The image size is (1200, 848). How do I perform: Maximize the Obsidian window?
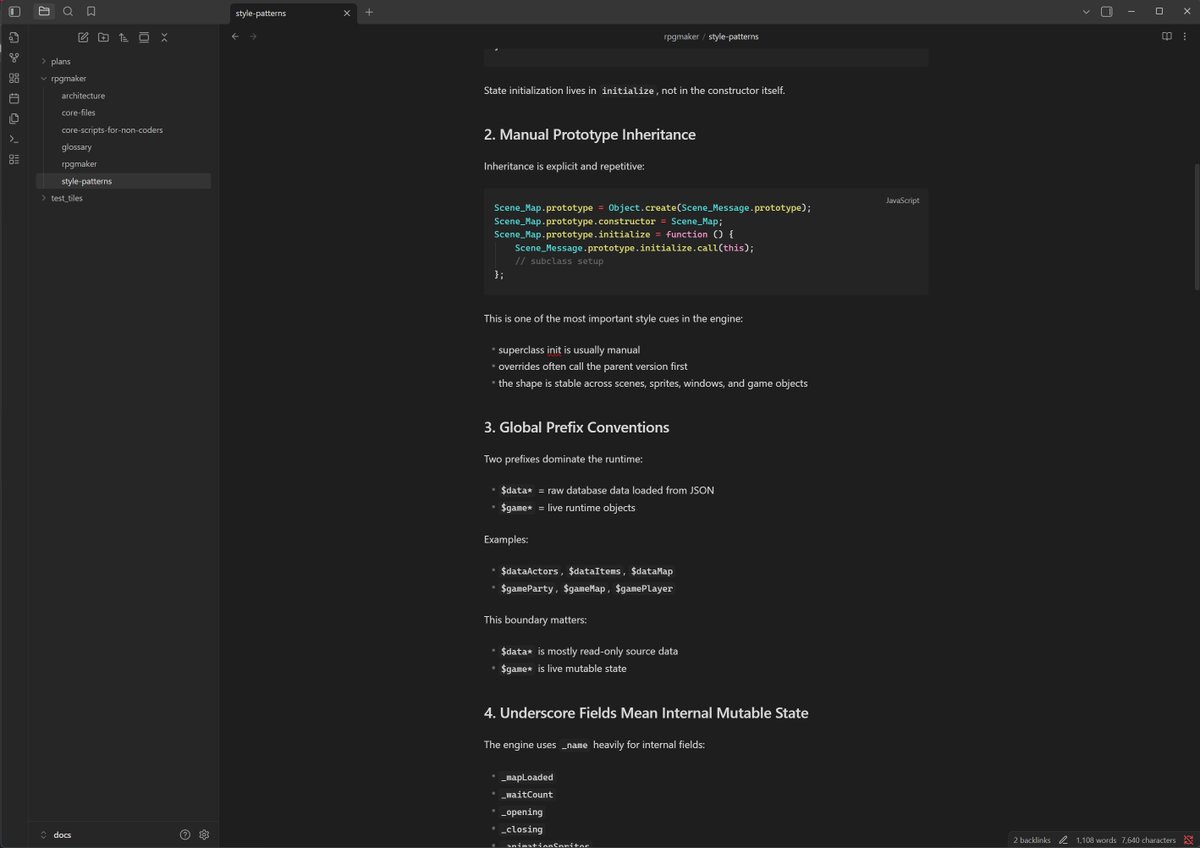[1159, 12]
